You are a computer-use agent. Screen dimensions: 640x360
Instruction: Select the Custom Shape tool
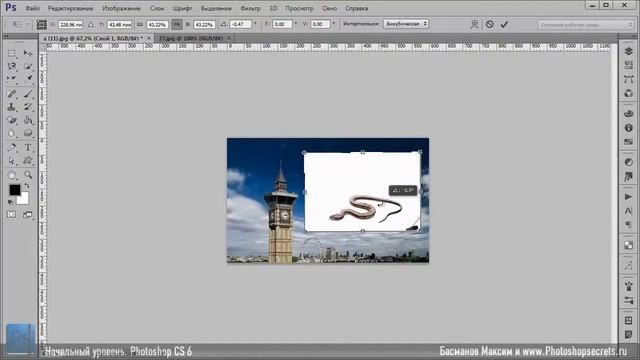point(28,161)
